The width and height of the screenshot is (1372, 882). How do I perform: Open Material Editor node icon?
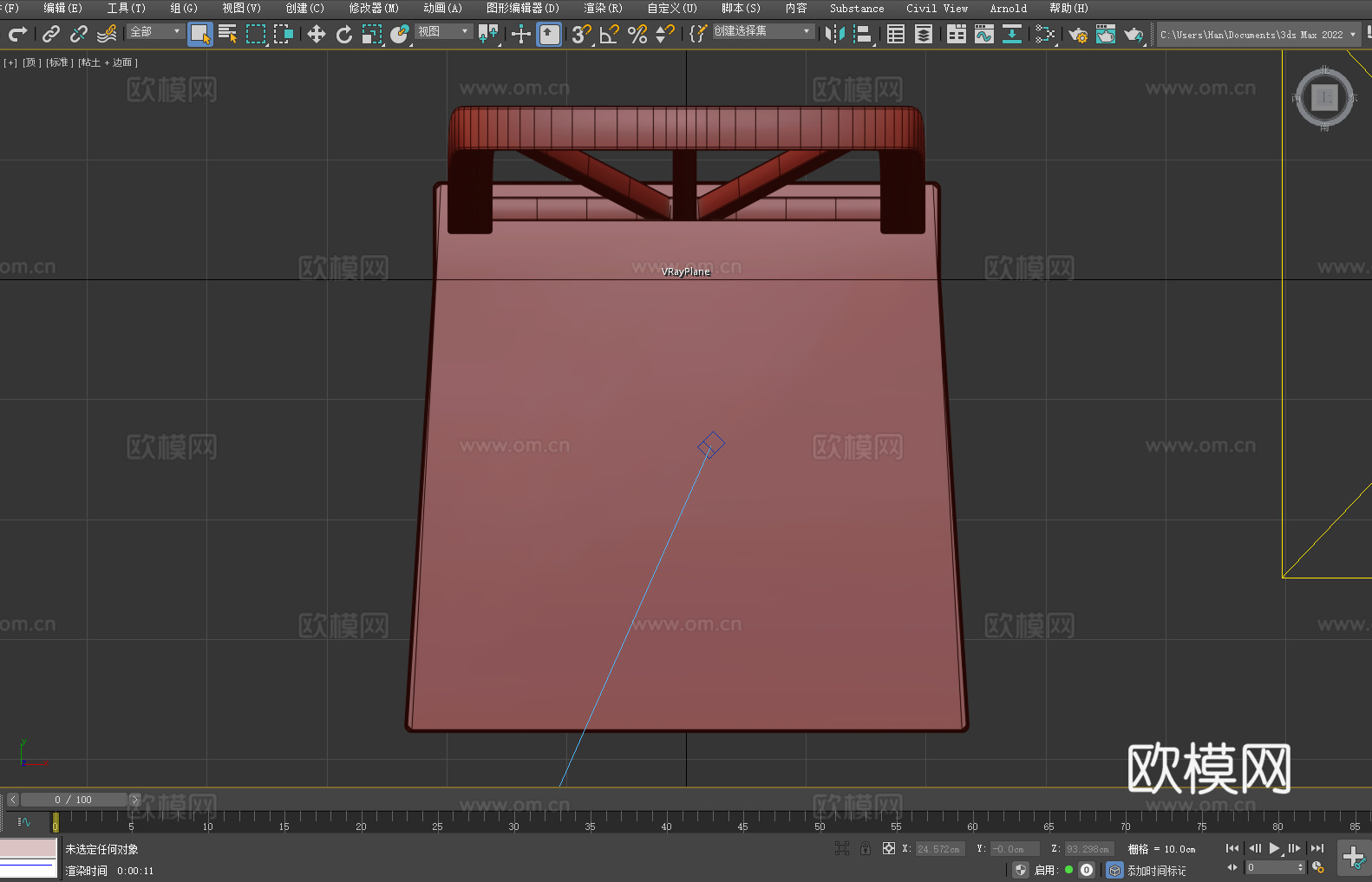(1045, 34)
